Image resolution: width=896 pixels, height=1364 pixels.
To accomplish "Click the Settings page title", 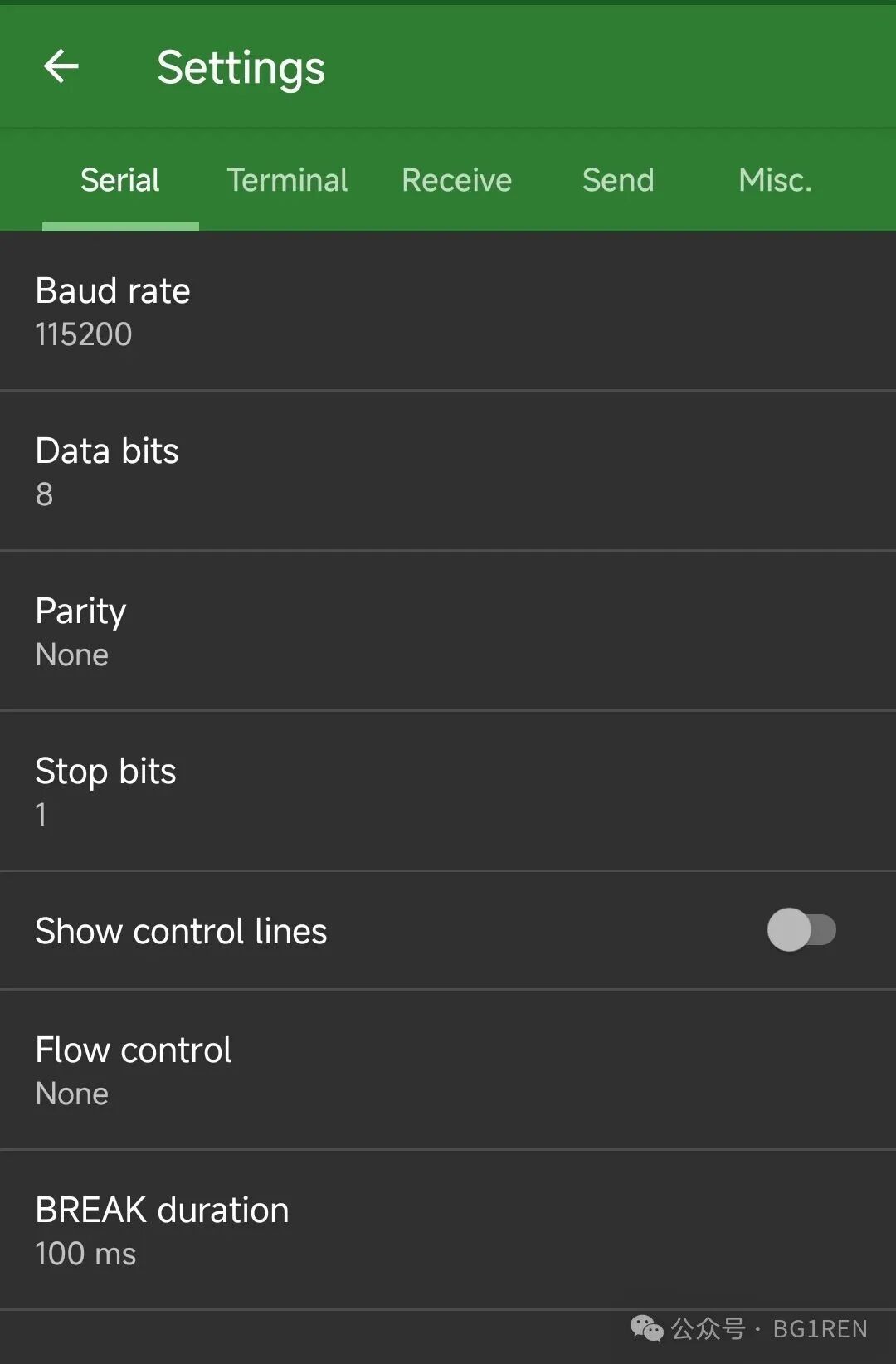I will coord(241,68).
